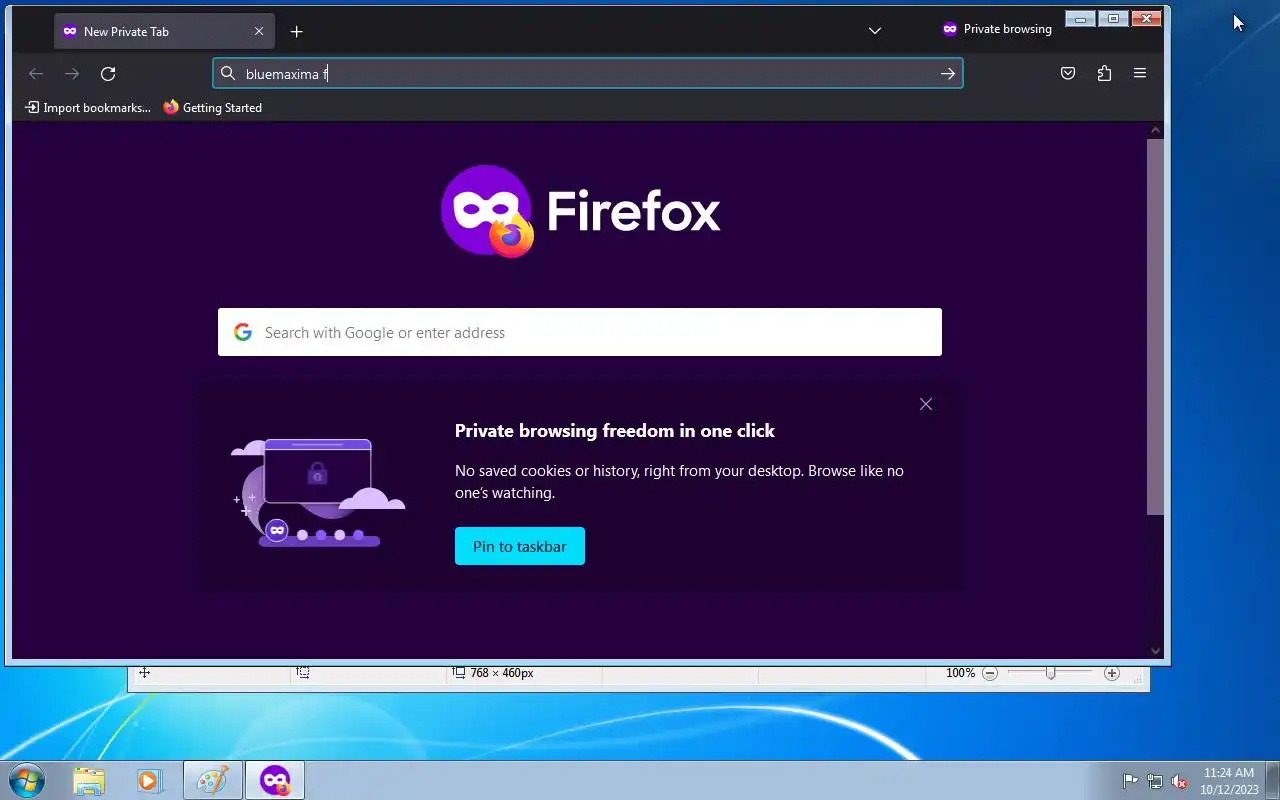Click the Google logo in the search box

click(243, 332)
